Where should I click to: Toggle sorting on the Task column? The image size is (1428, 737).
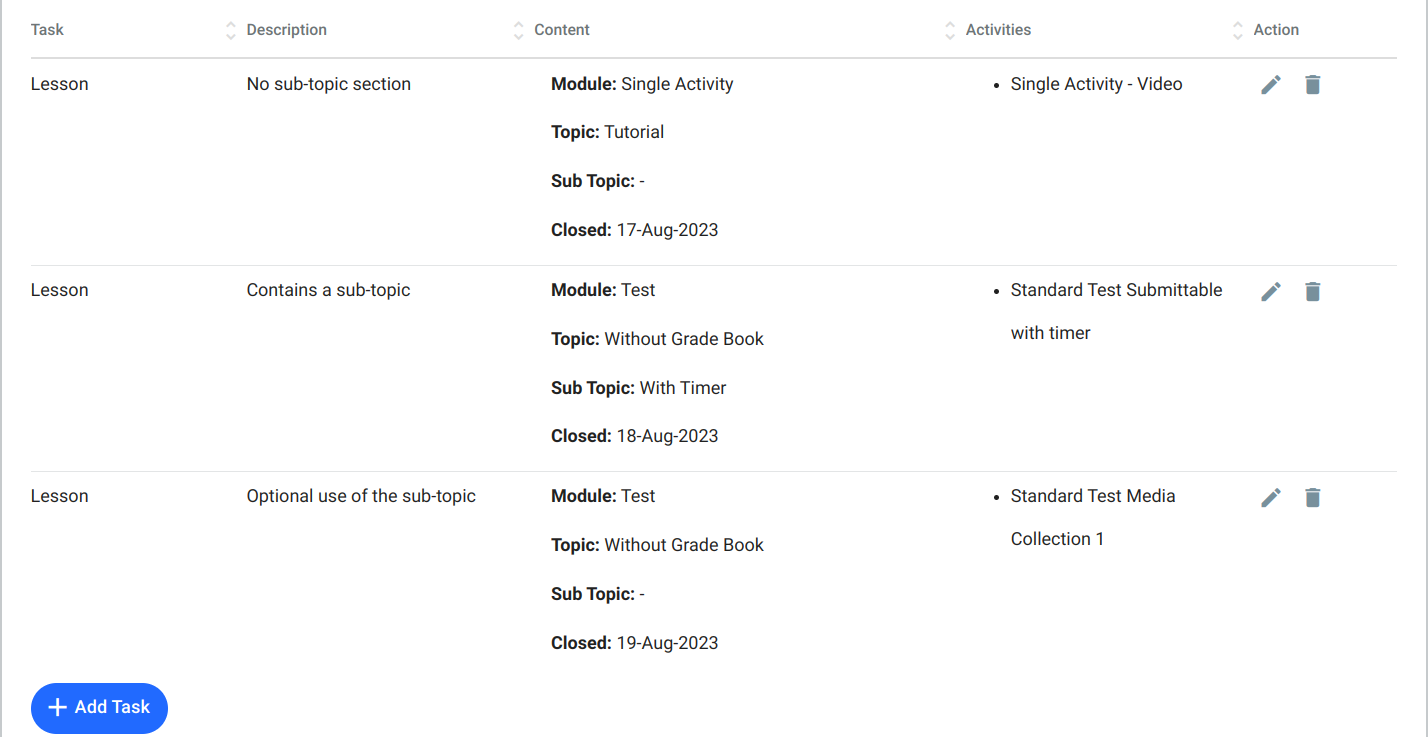tap(230, 30)
